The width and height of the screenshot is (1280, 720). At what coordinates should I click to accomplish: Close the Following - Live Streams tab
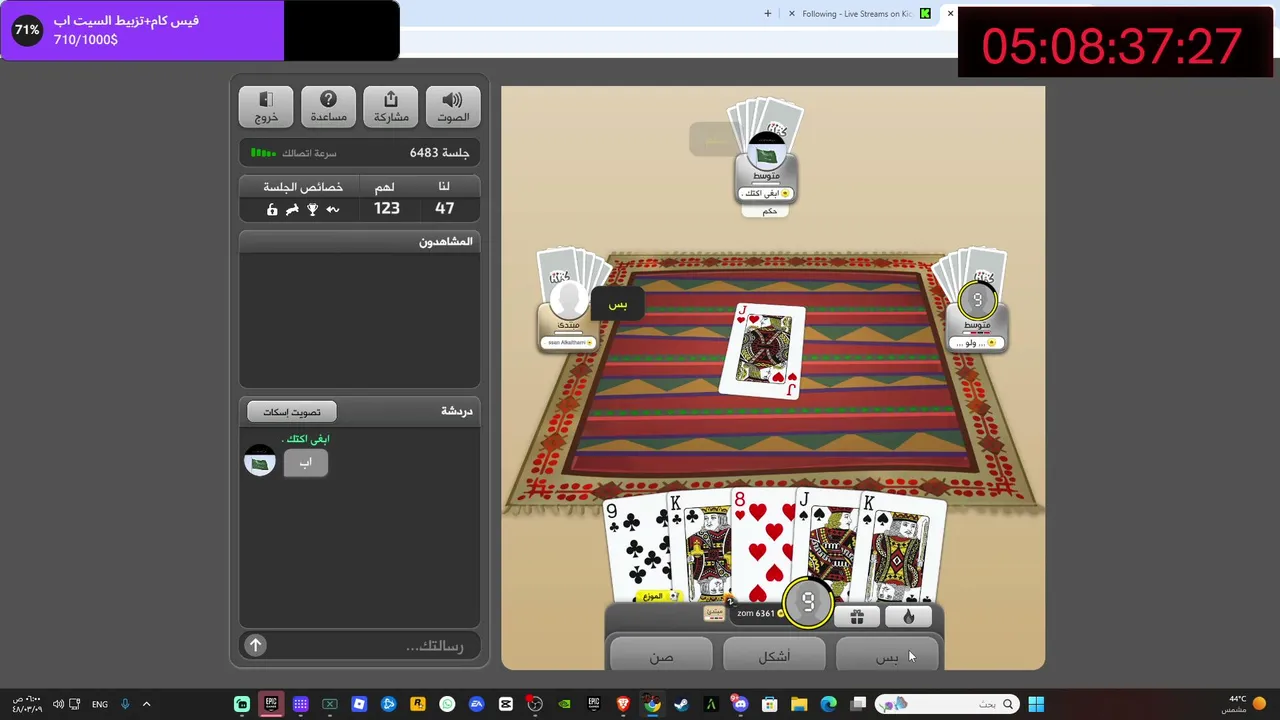[792, 14]
